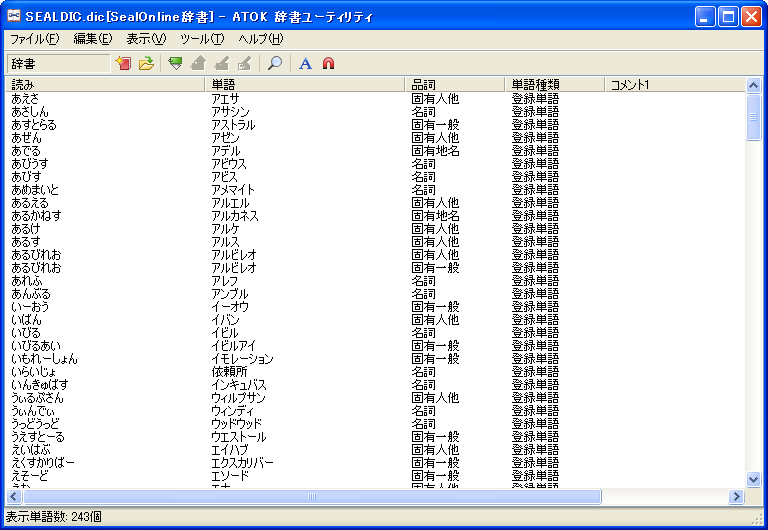The width and height of the screenshot is (768, 530).
Task: Close the ATOK 辞書ユーティリティ window
Action: pos(751,17)
